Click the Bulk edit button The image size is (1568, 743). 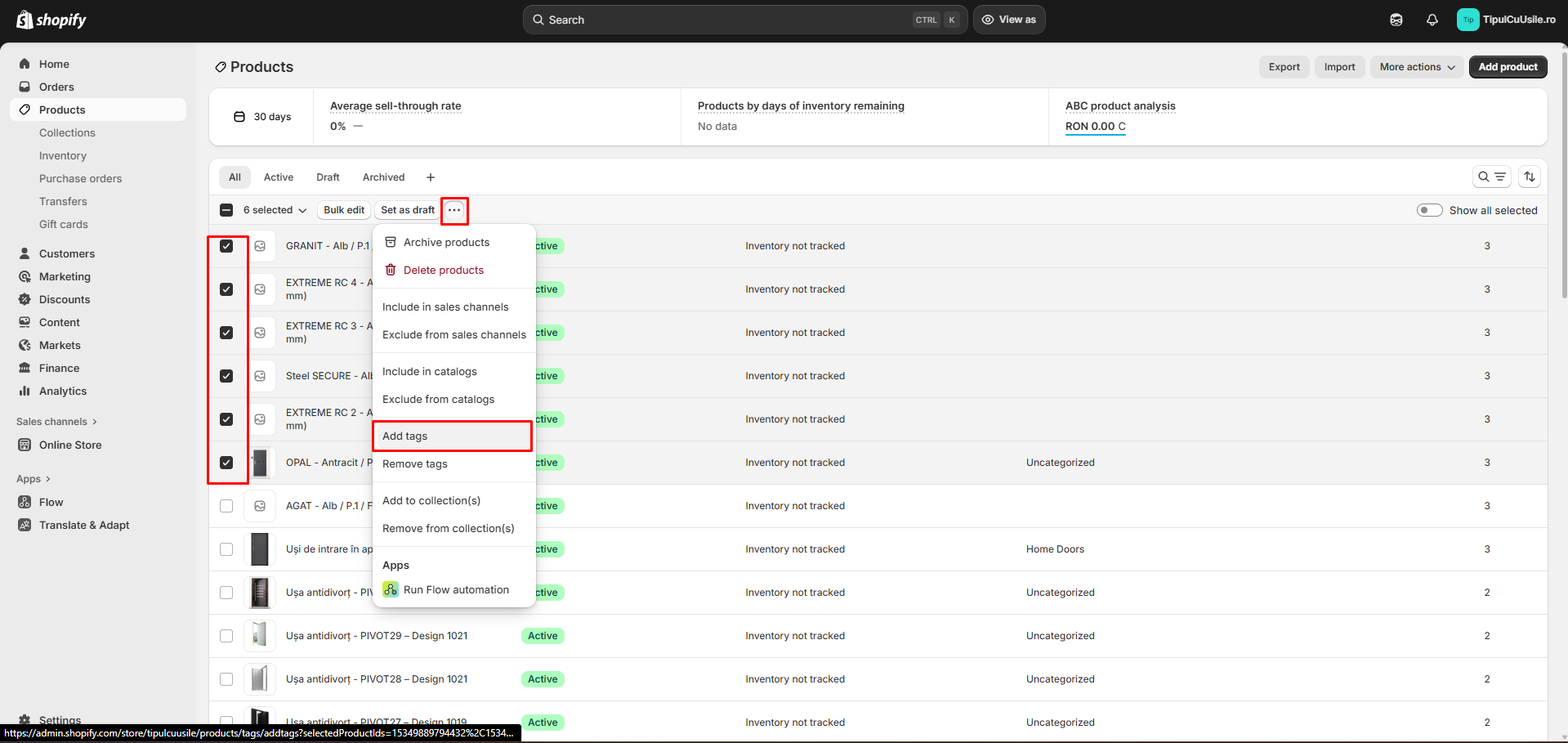[344, 210]
